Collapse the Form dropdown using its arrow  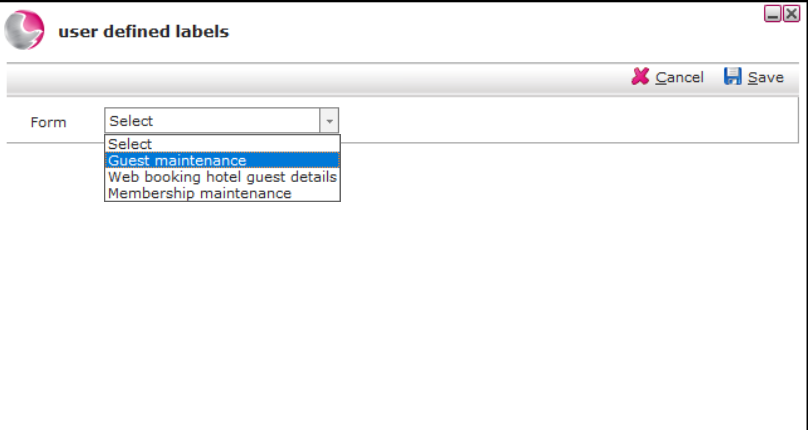329,121
